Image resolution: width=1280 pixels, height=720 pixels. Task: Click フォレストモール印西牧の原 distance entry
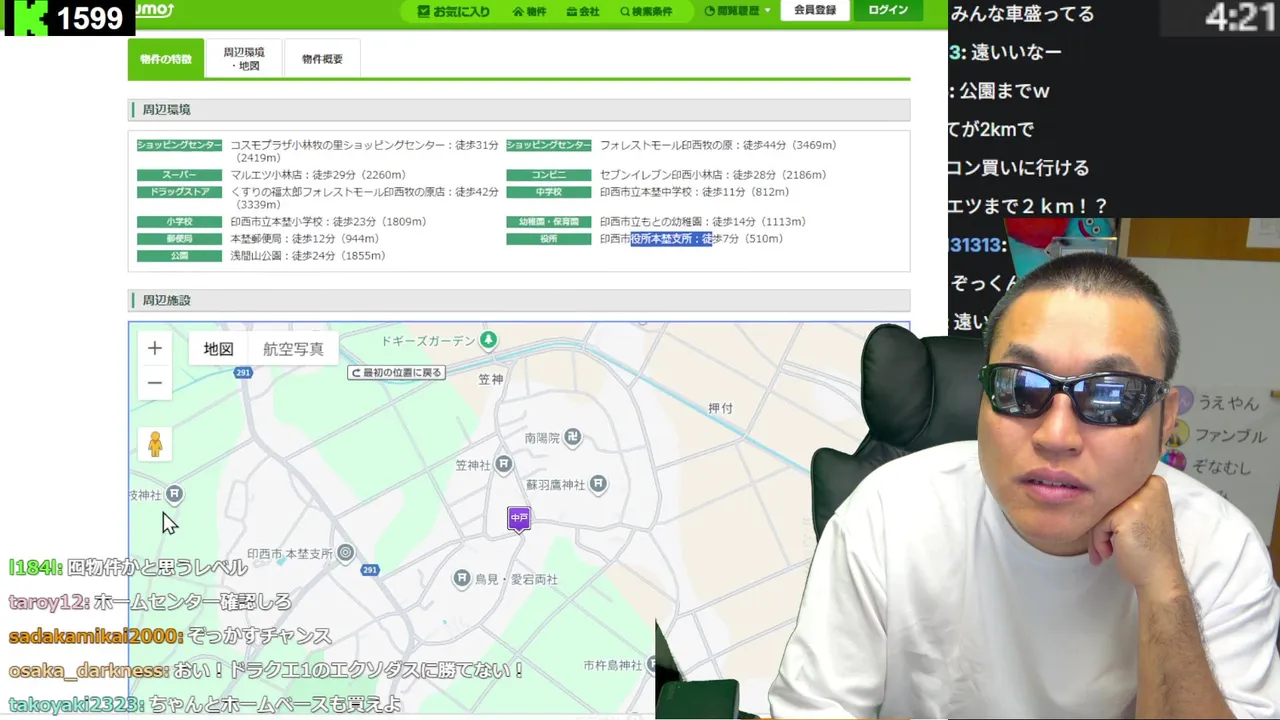[718, 145]
